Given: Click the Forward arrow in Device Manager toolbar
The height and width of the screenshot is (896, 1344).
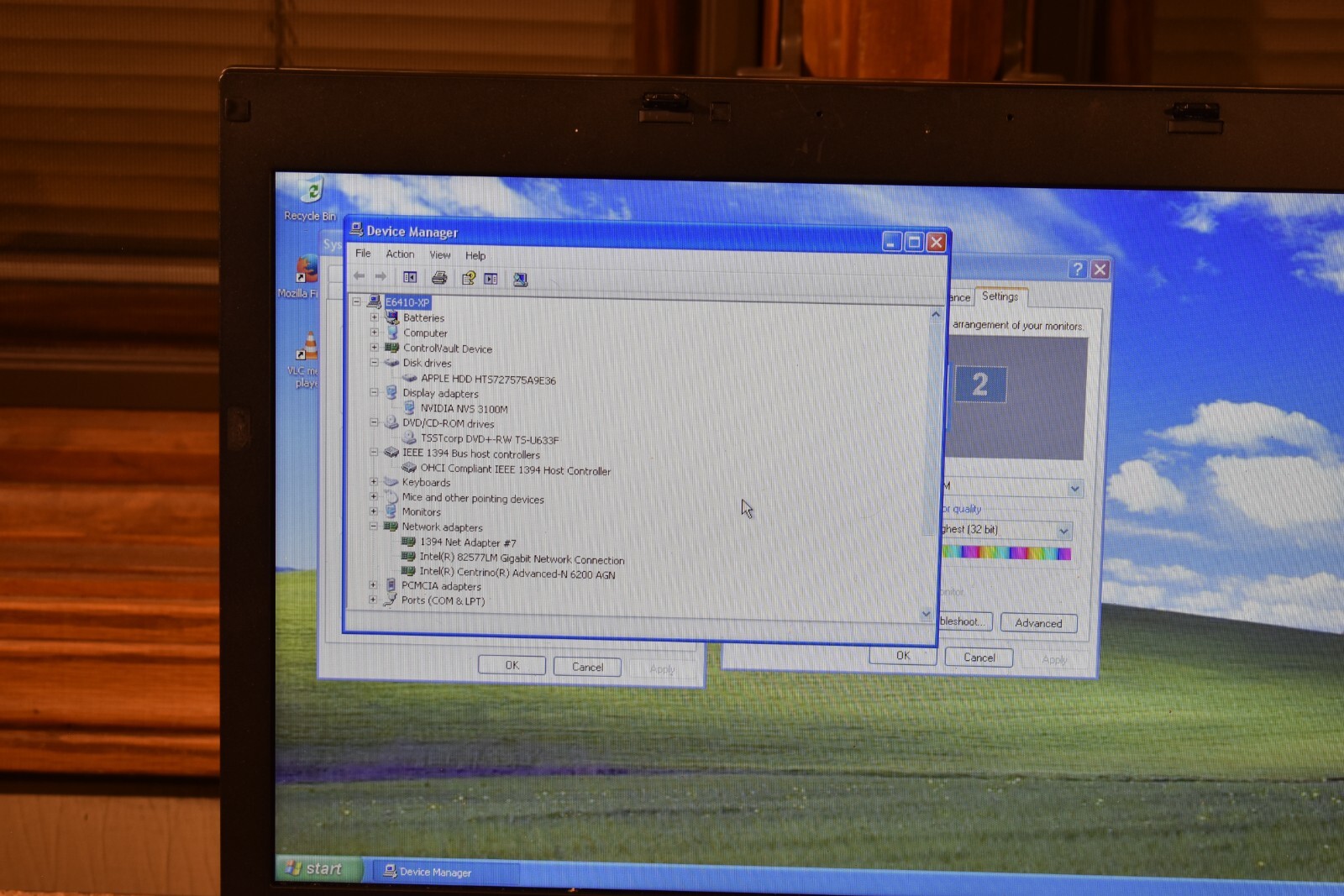Looking at the screenshot, I should coord(381,276).
